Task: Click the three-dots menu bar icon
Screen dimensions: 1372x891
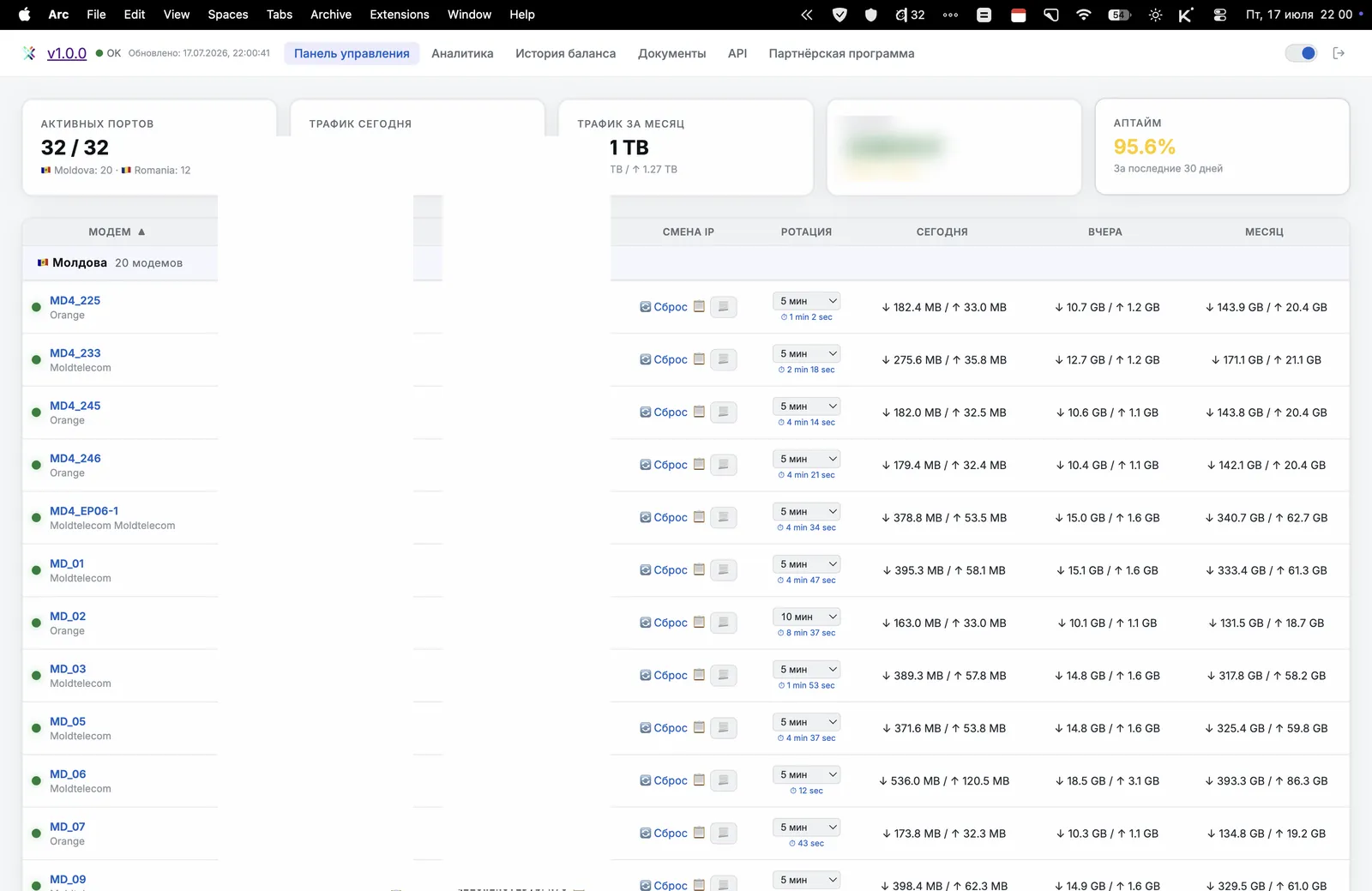Action: [x=950, y=15]
